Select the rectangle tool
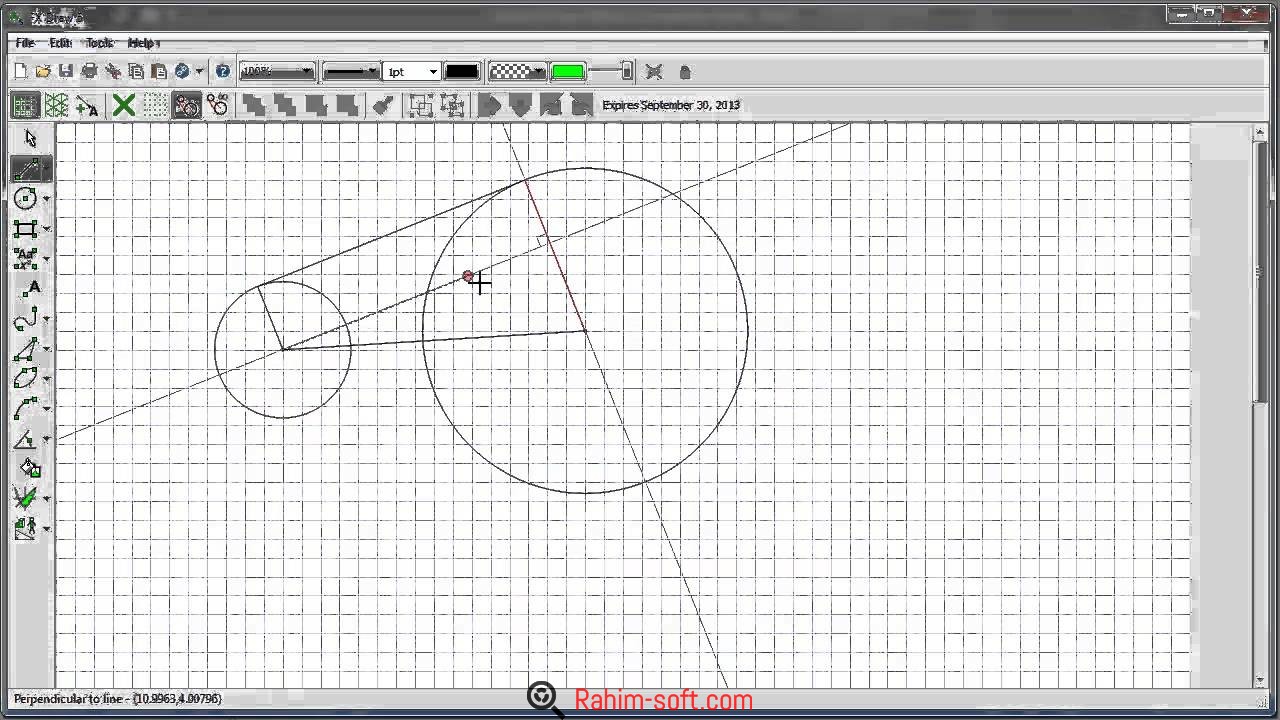The height and width of the screenshot is (720, 1280). click(26, 229)
